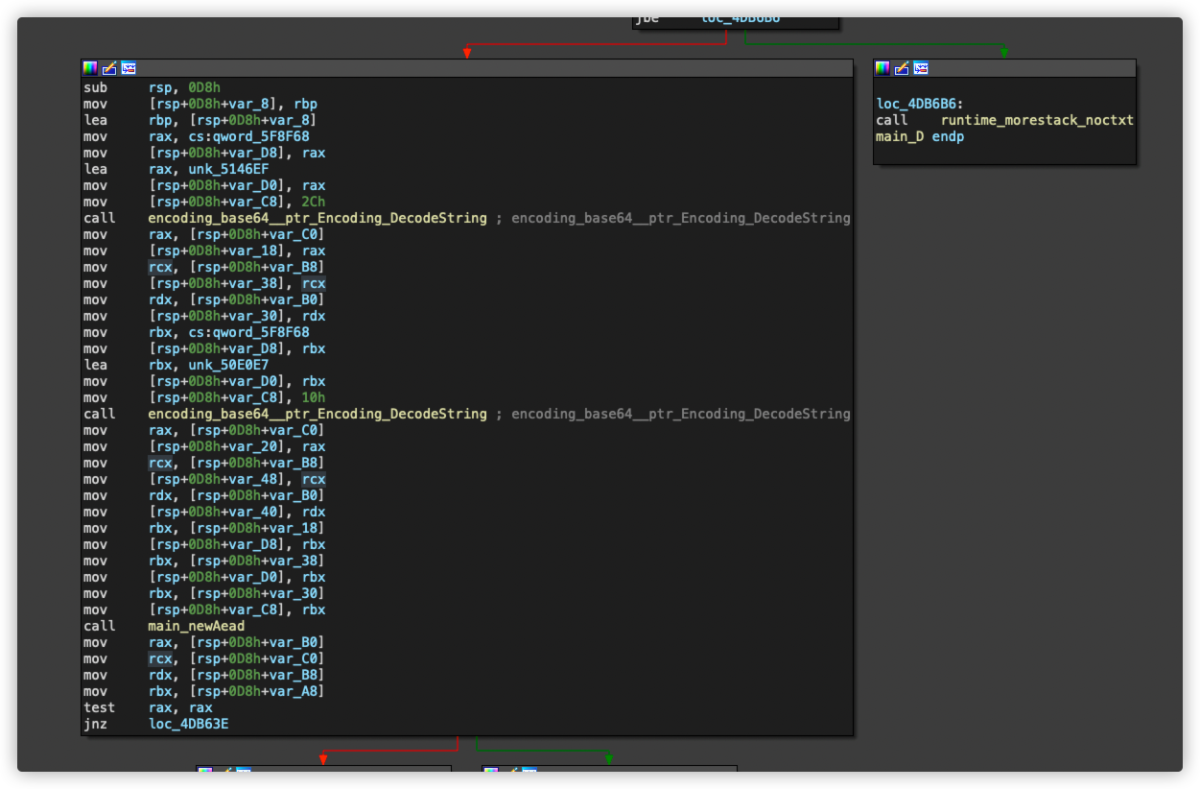
Task: Follow the jnz loc_4DB63E jump target
Action: coord(188,724)
